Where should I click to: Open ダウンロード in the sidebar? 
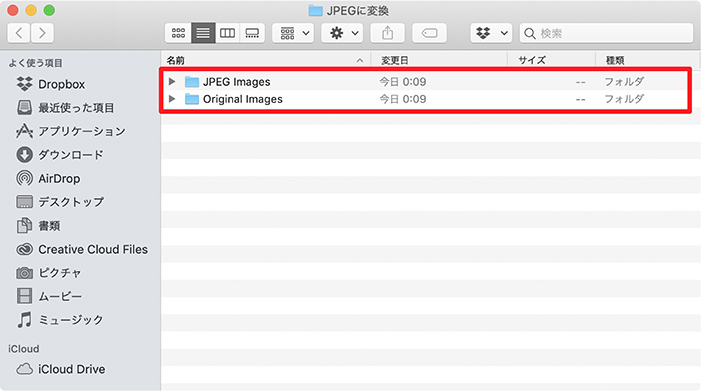click(59, 155)
